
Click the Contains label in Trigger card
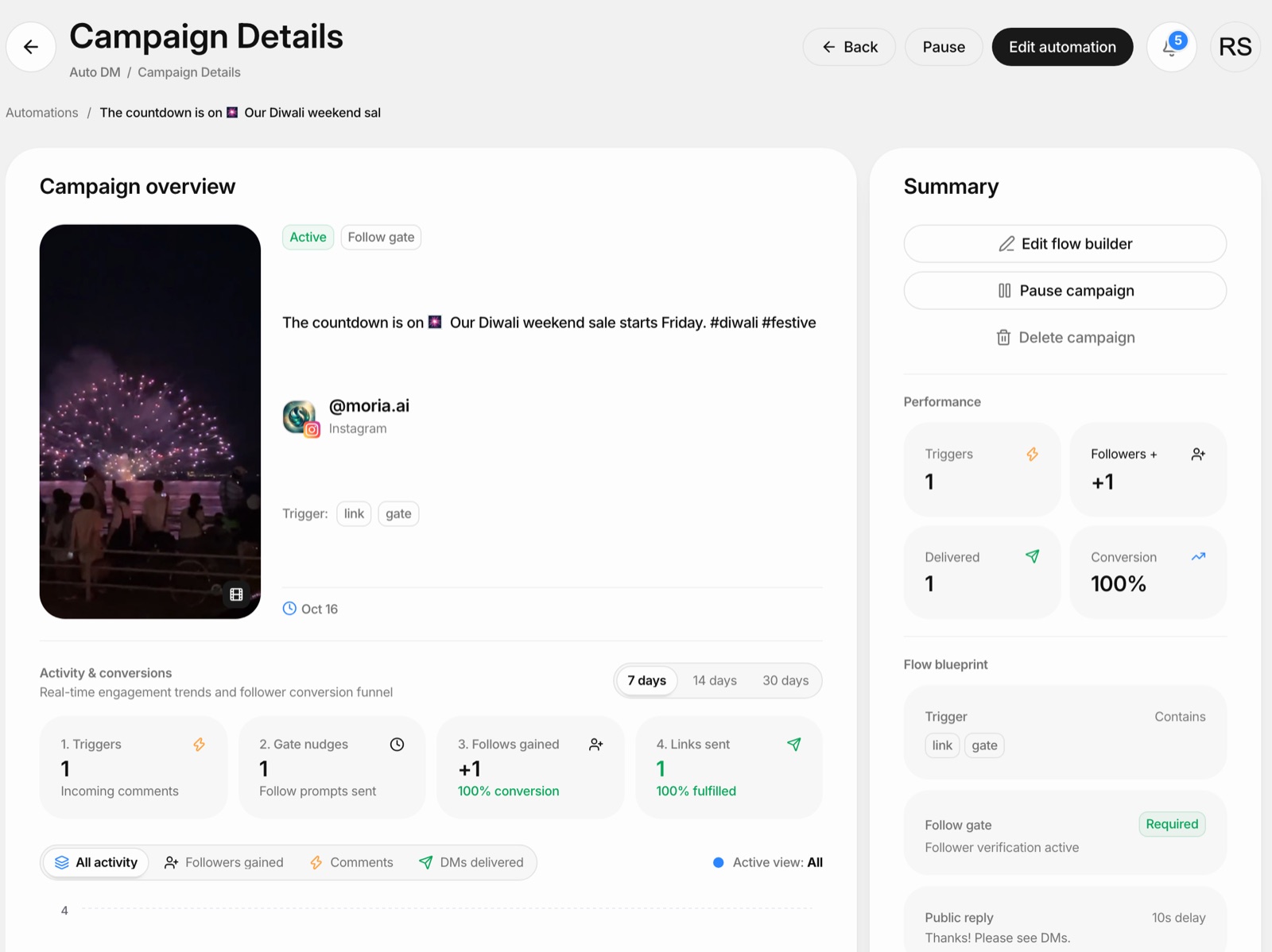click(x=1180, y=716)
